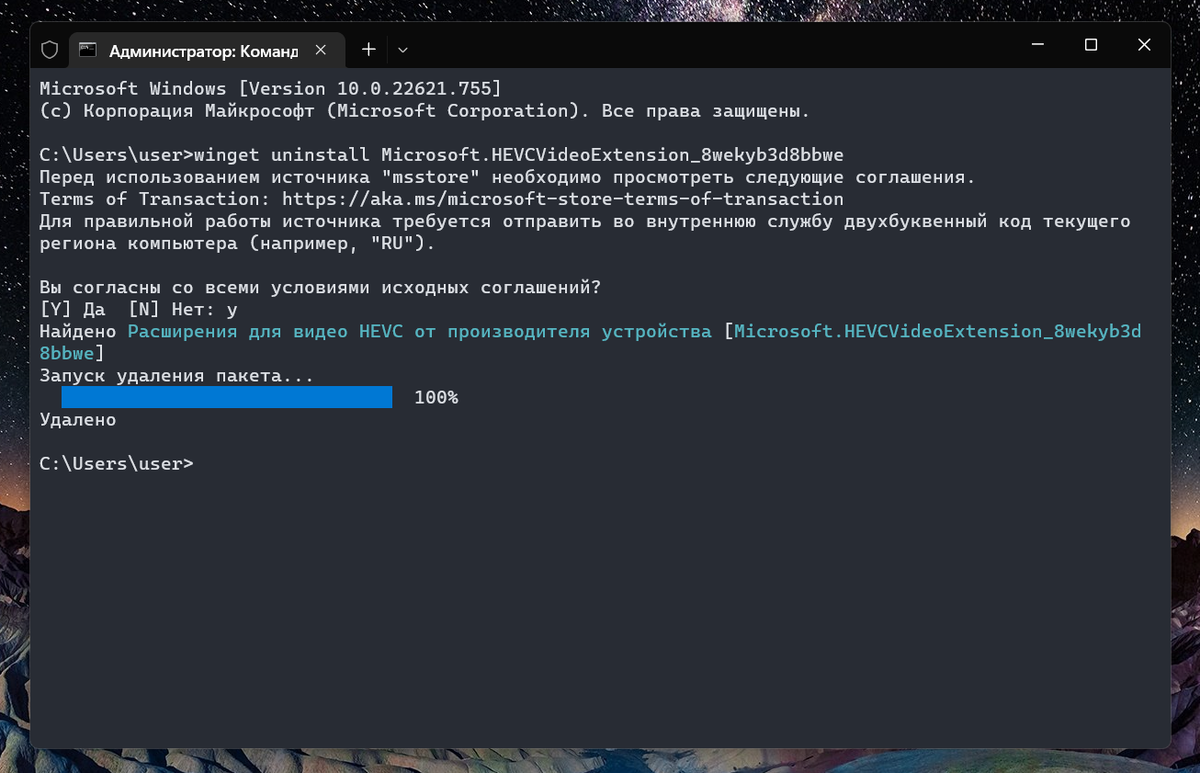
Task: Click the last C:\Users\user> prompt
Action: [x=116, y=464]
